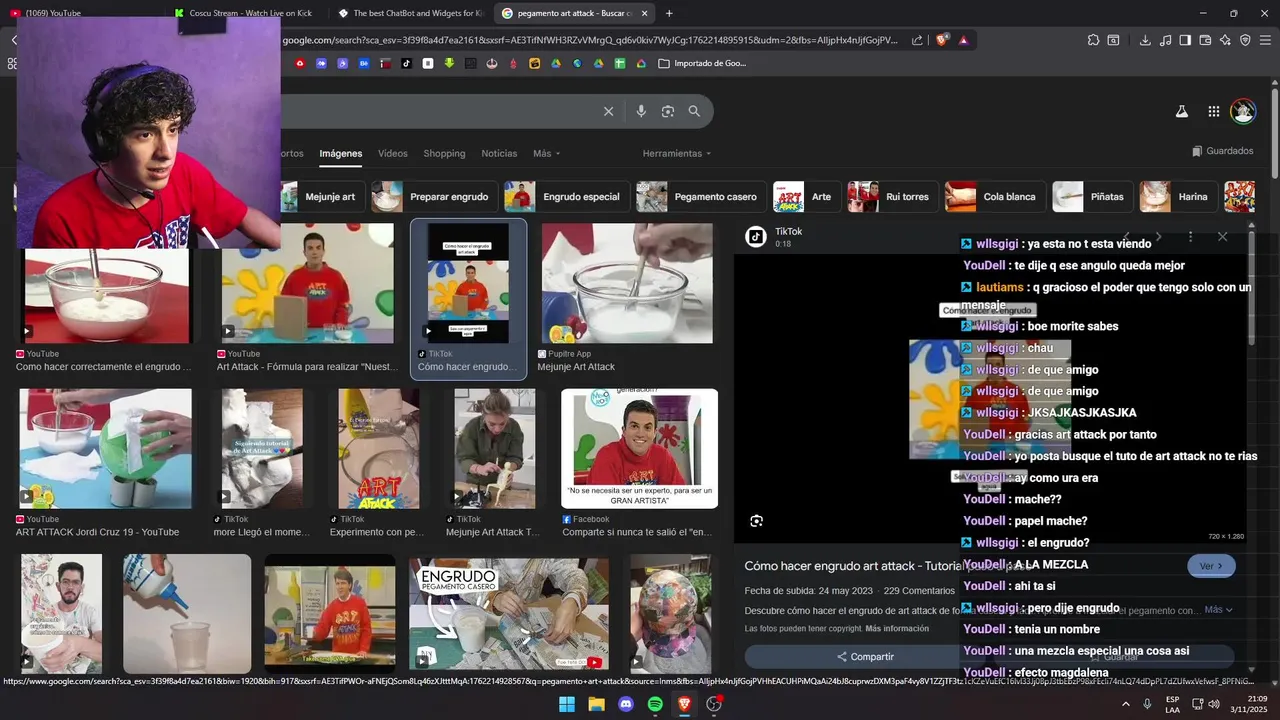Open Brave VPN icon
1280x720 pixels.
pos(1245,40)
